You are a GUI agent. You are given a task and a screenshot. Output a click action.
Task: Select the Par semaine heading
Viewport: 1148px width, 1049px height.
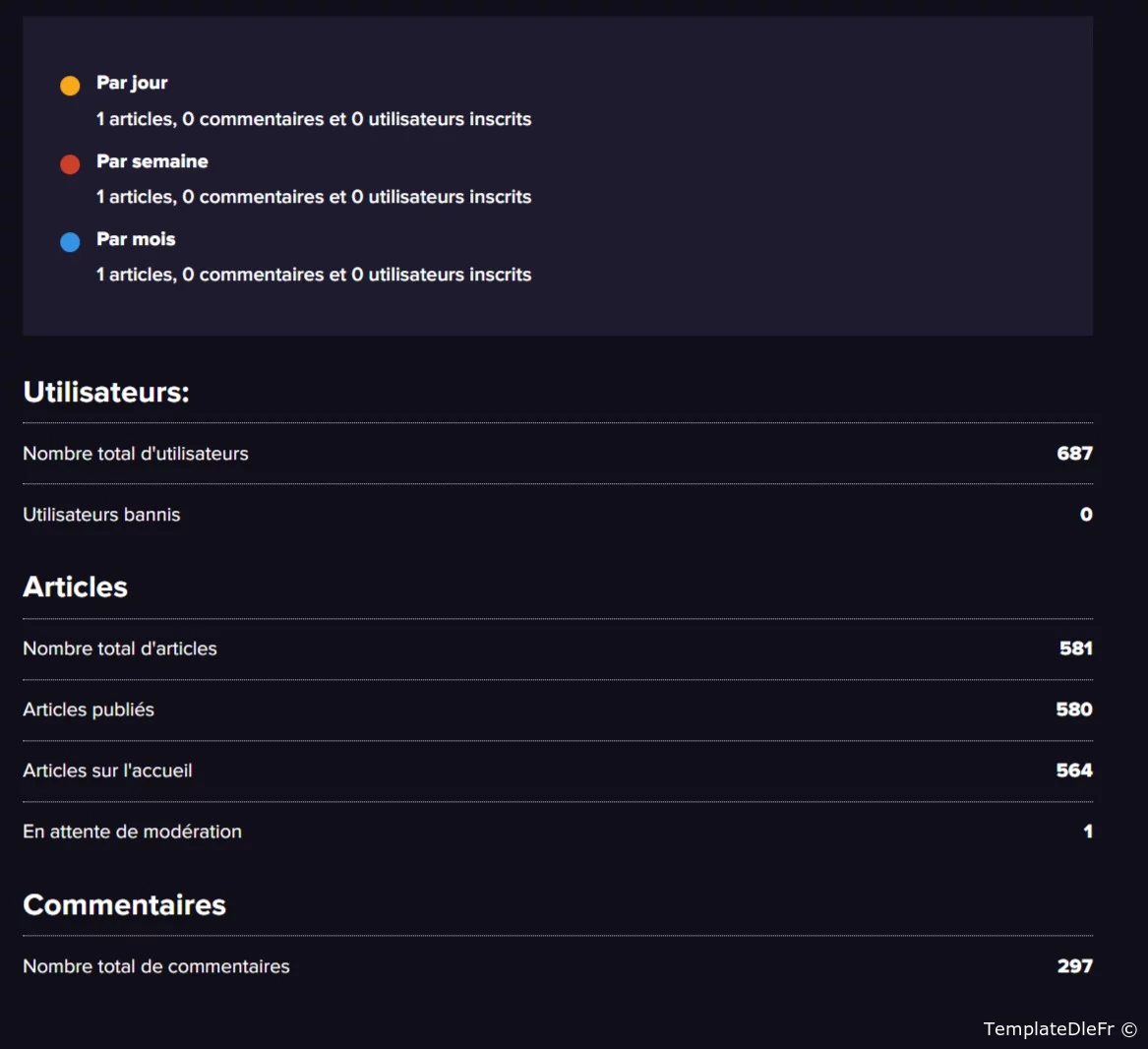152,161
